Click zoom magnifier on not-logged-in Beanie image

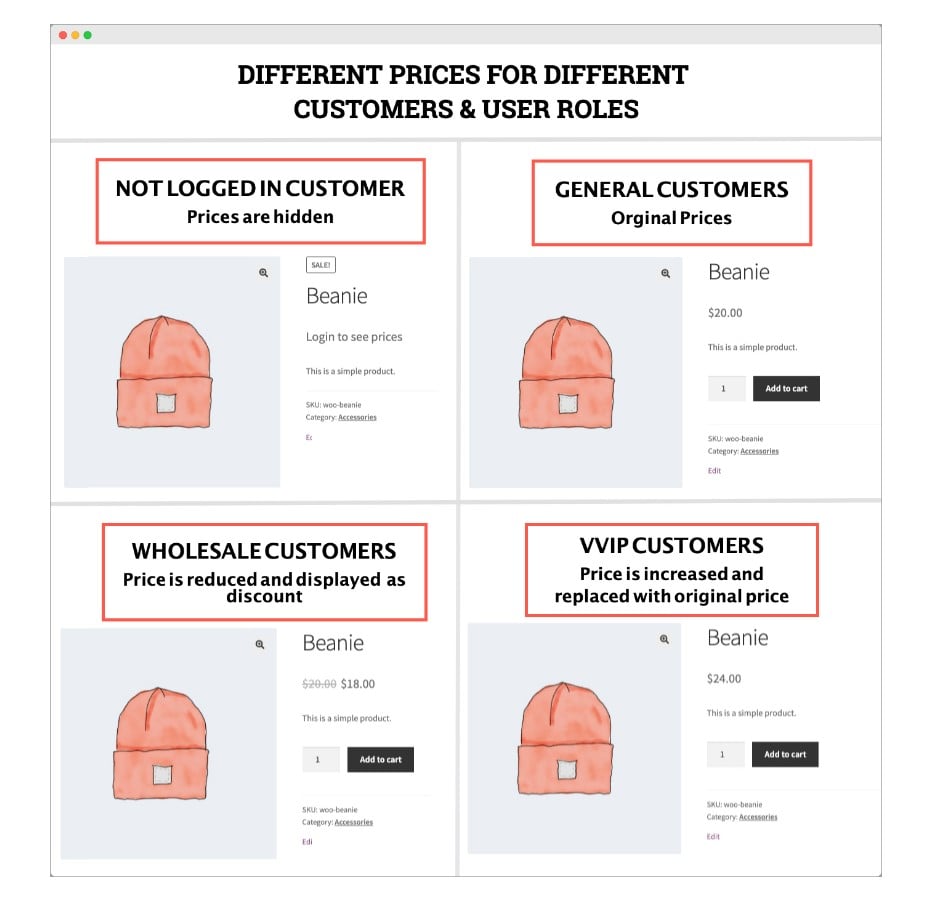point(264,273)
